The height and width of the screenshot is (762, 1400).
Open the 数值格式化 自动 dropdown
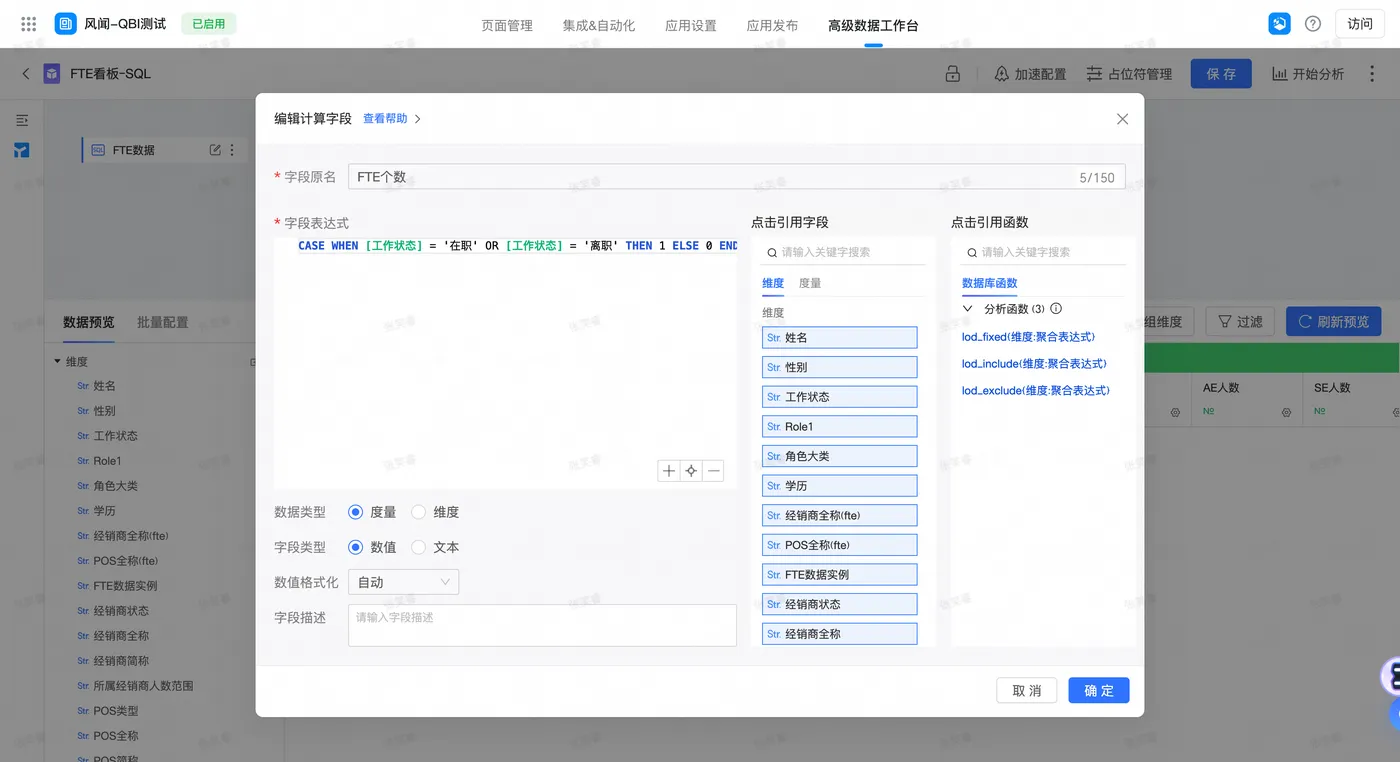(404, 582)
